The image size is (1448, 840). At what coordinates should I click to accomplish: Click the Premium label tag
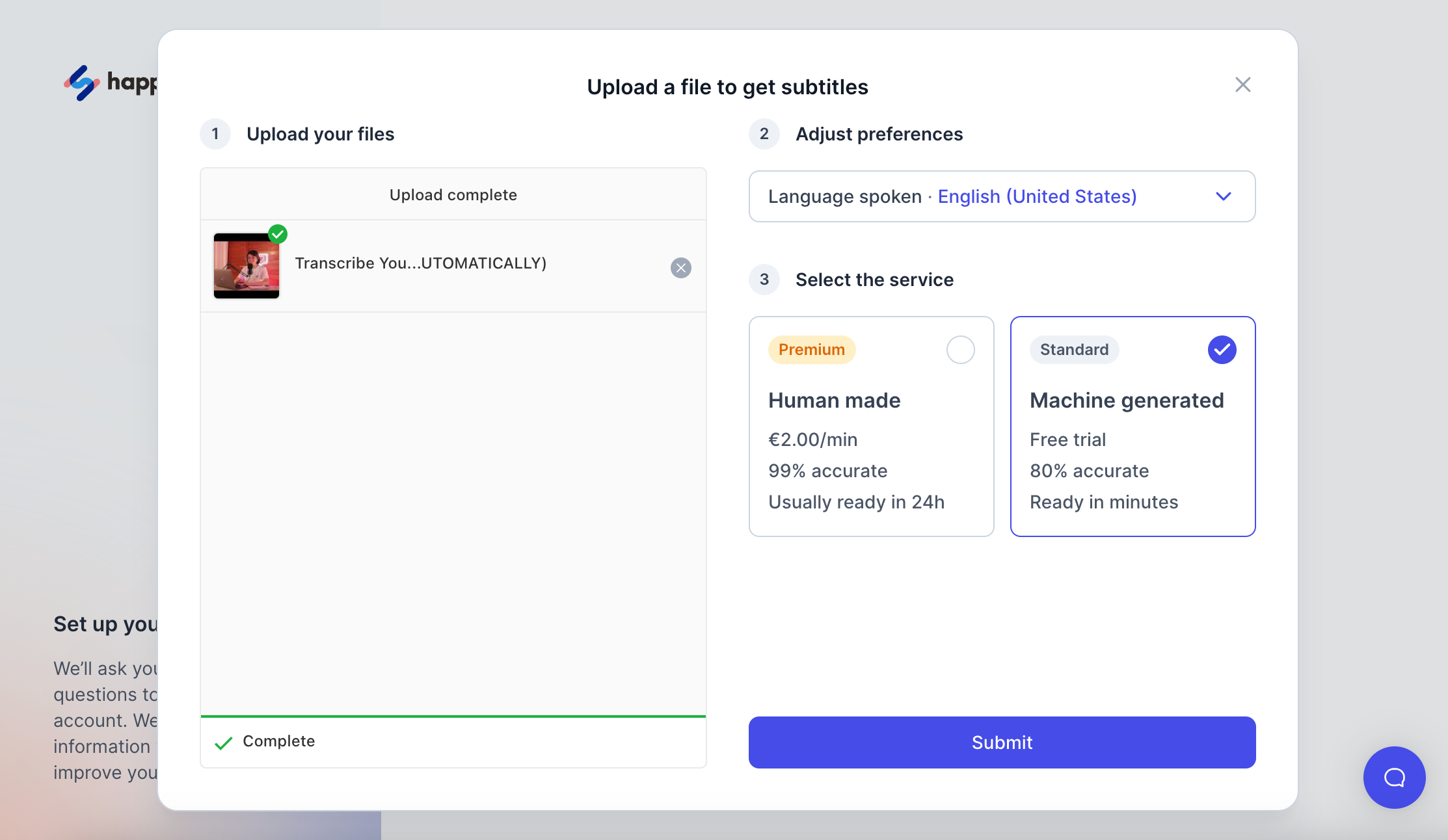pyautogui.click(x=811, y=350)
